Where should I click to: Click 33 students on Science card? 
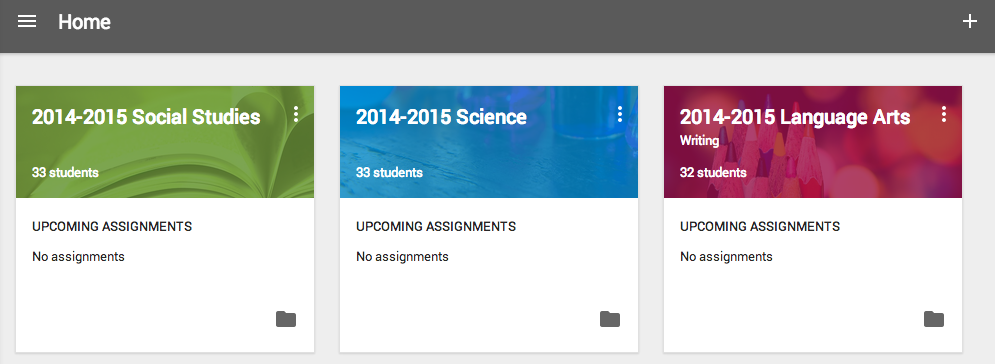[389, 172]
